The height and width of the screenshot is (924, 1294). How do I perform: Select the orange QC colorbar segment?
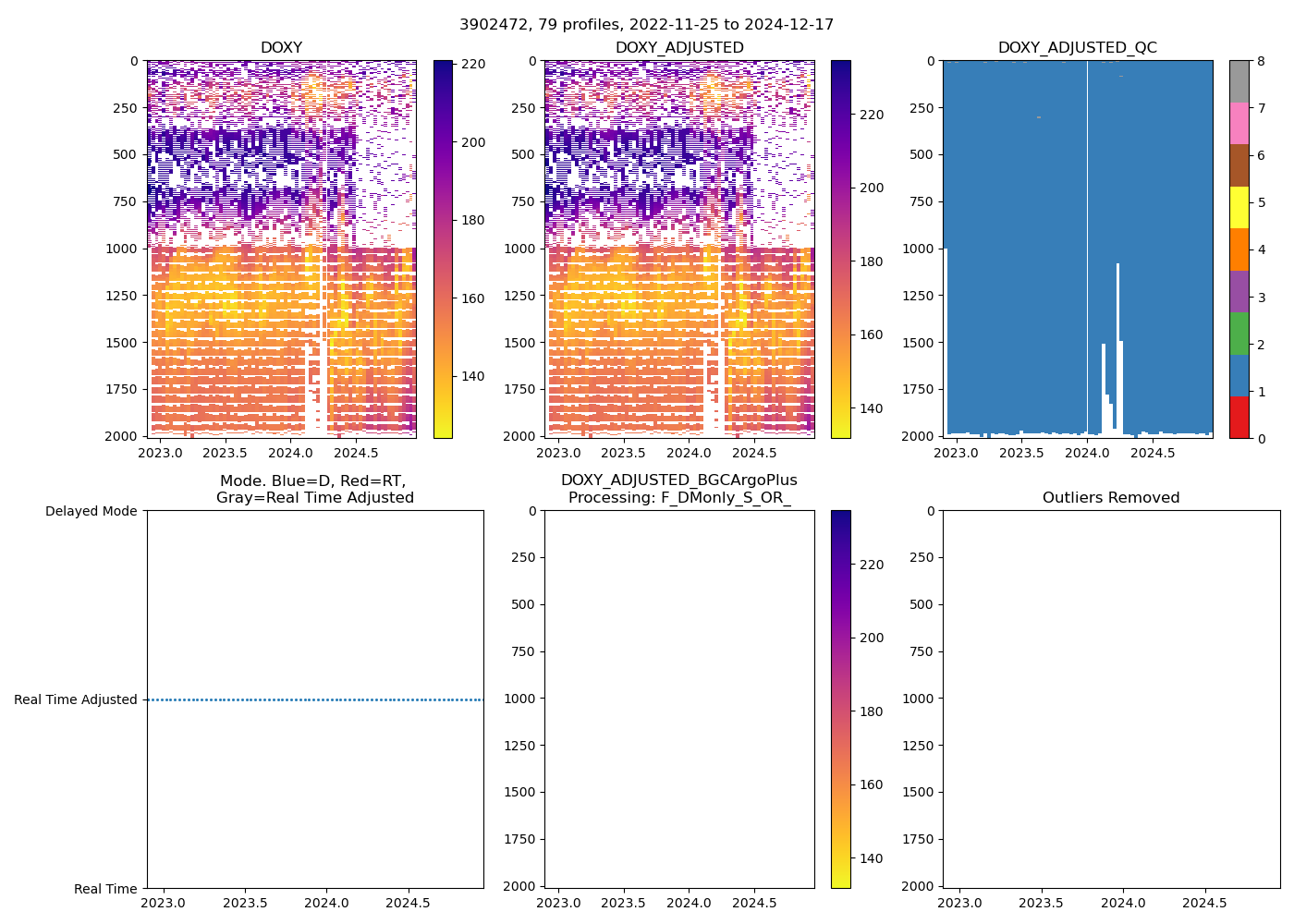(x=1239, y=249)
